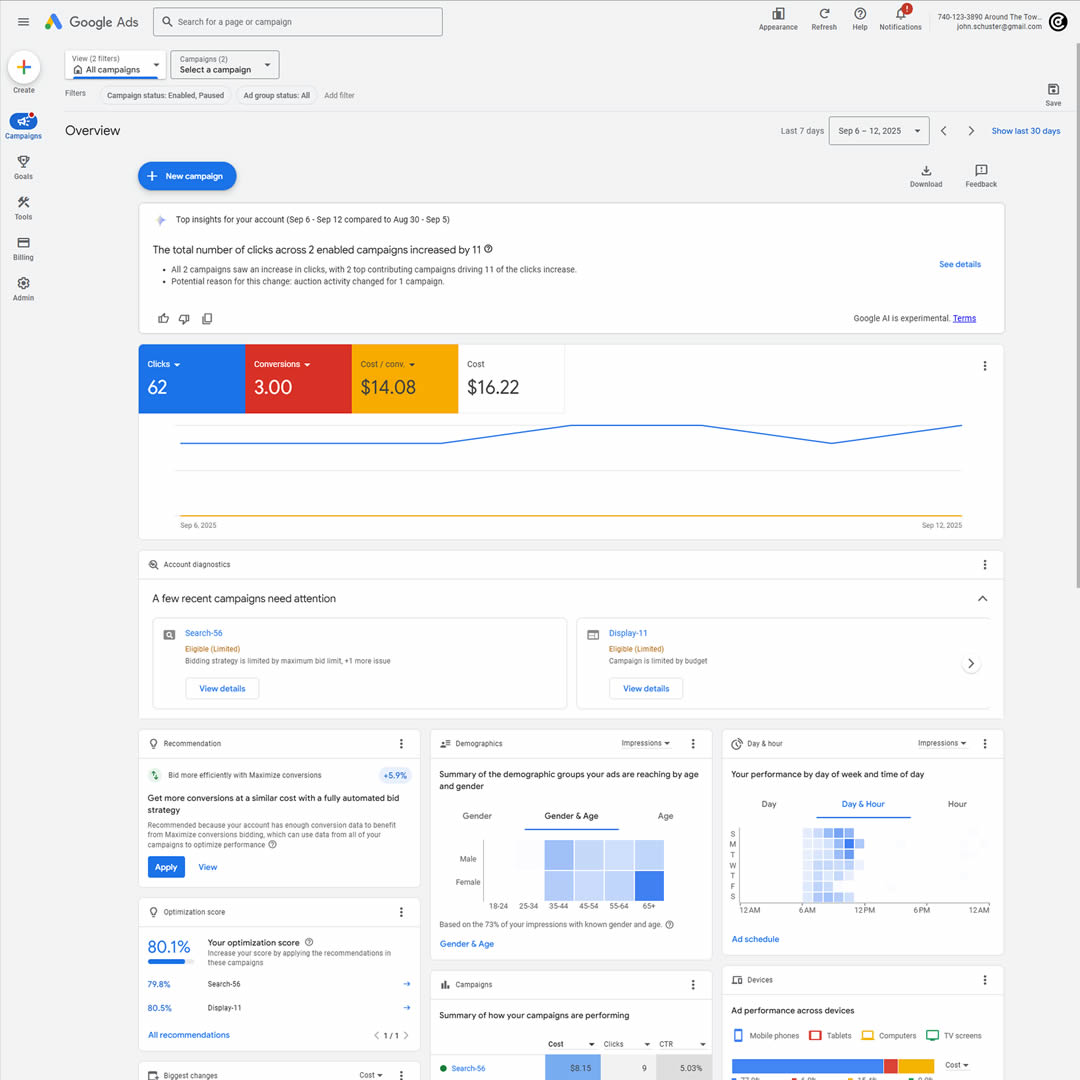This screenshot has height=1080, width=1080.
Task: Toggle the Cost metric tile
Action: pos(511,379)
